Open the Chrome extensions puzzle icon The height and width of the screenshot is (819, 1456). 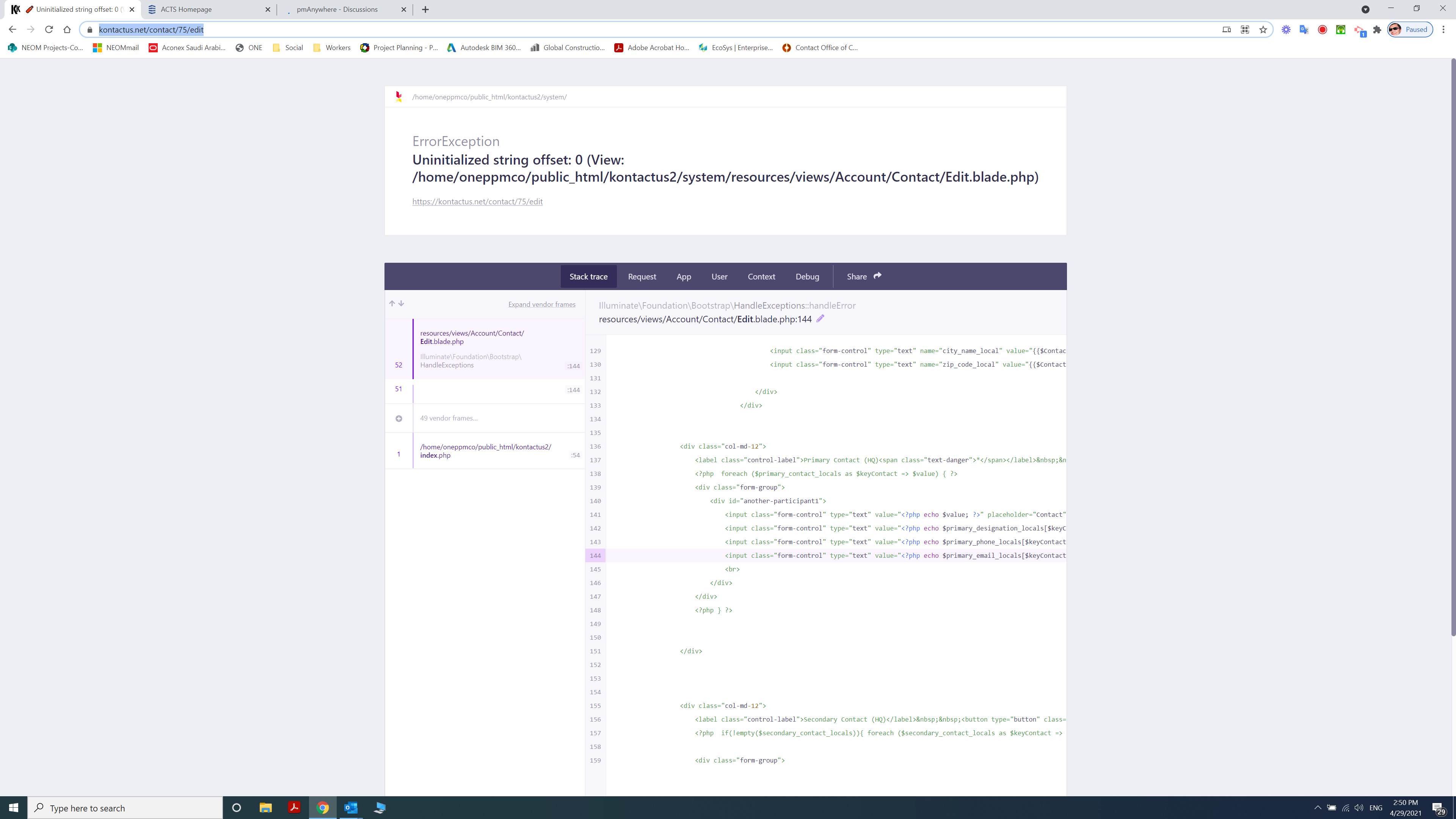[1377, 30]
